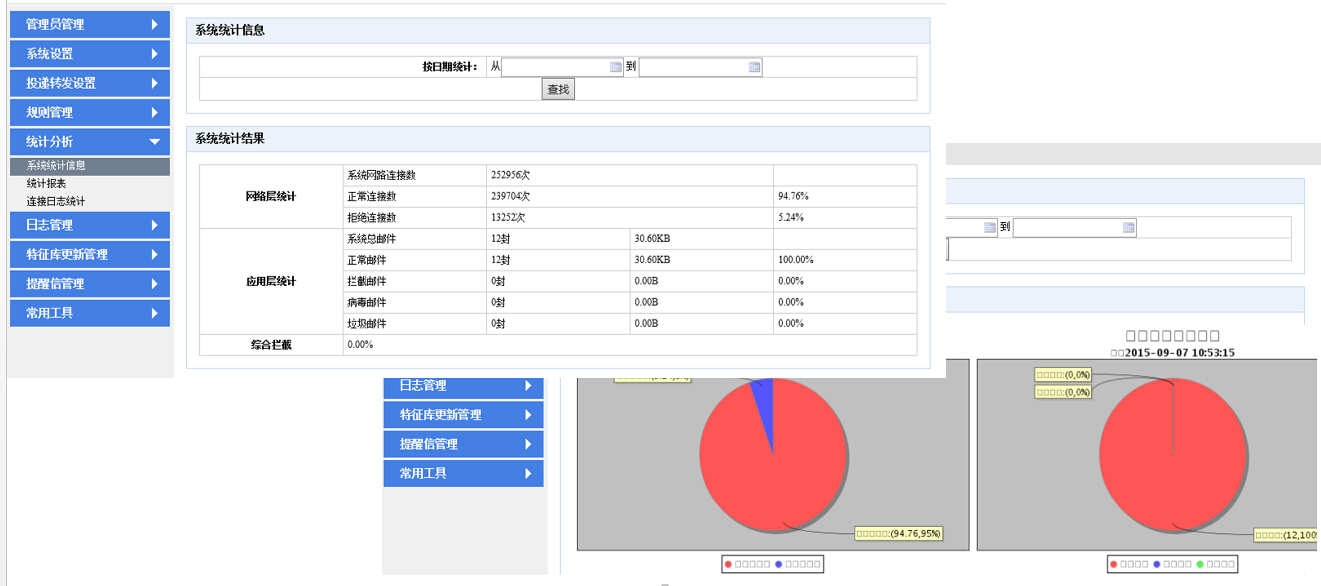Expand the 管理员管理 menu arrow
Viewport: 1321px width, 586px height.
point(154,24)
